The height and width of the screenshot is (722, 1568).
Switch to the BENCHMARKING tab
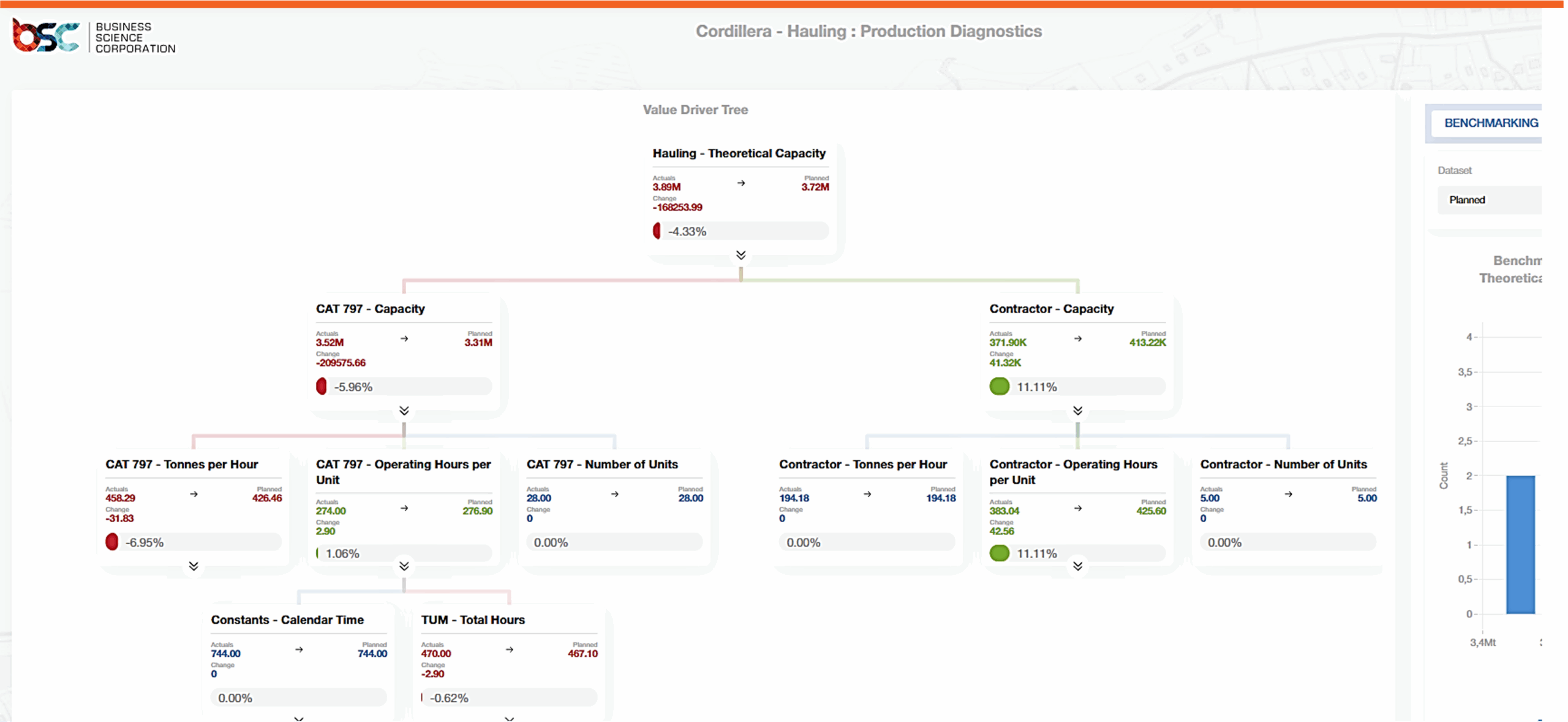[x=1491, y=123]
